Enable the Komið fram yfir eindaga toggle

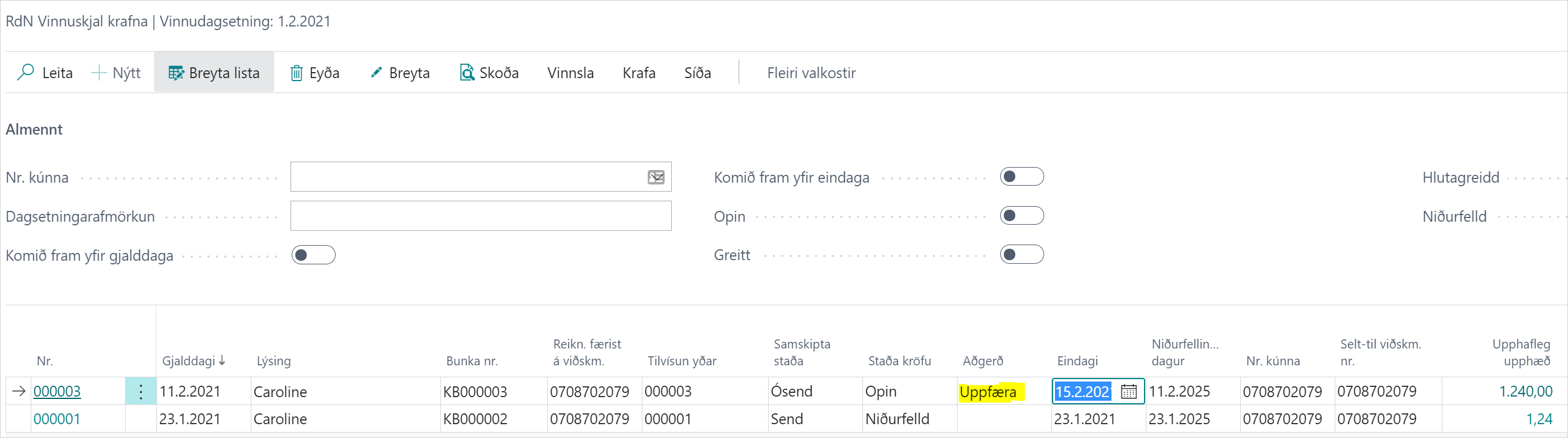point(1021,177)
